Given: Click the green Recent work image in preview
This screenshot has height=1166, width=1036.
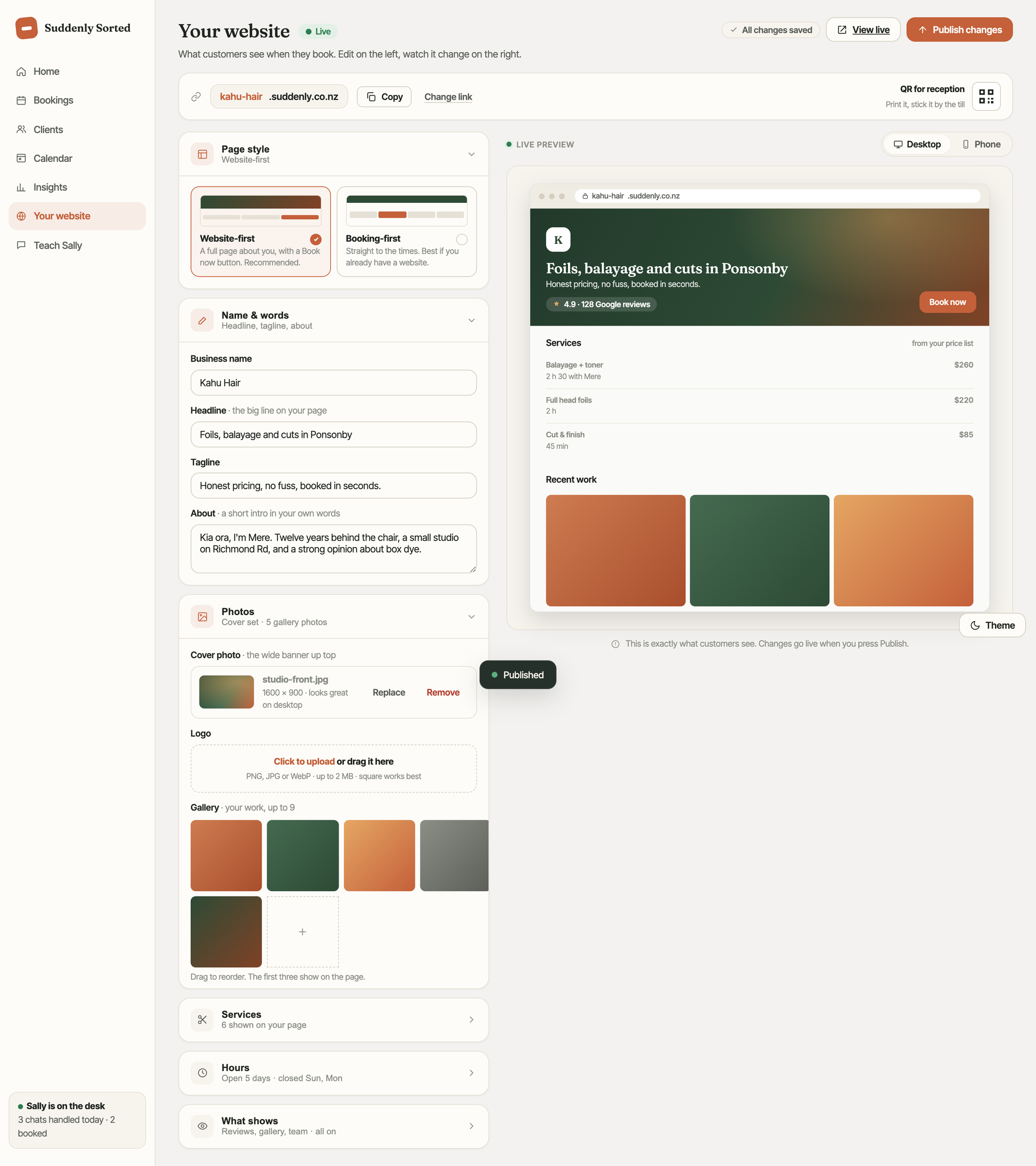Looking at the screenshot, I should click(x=760, y=550).
